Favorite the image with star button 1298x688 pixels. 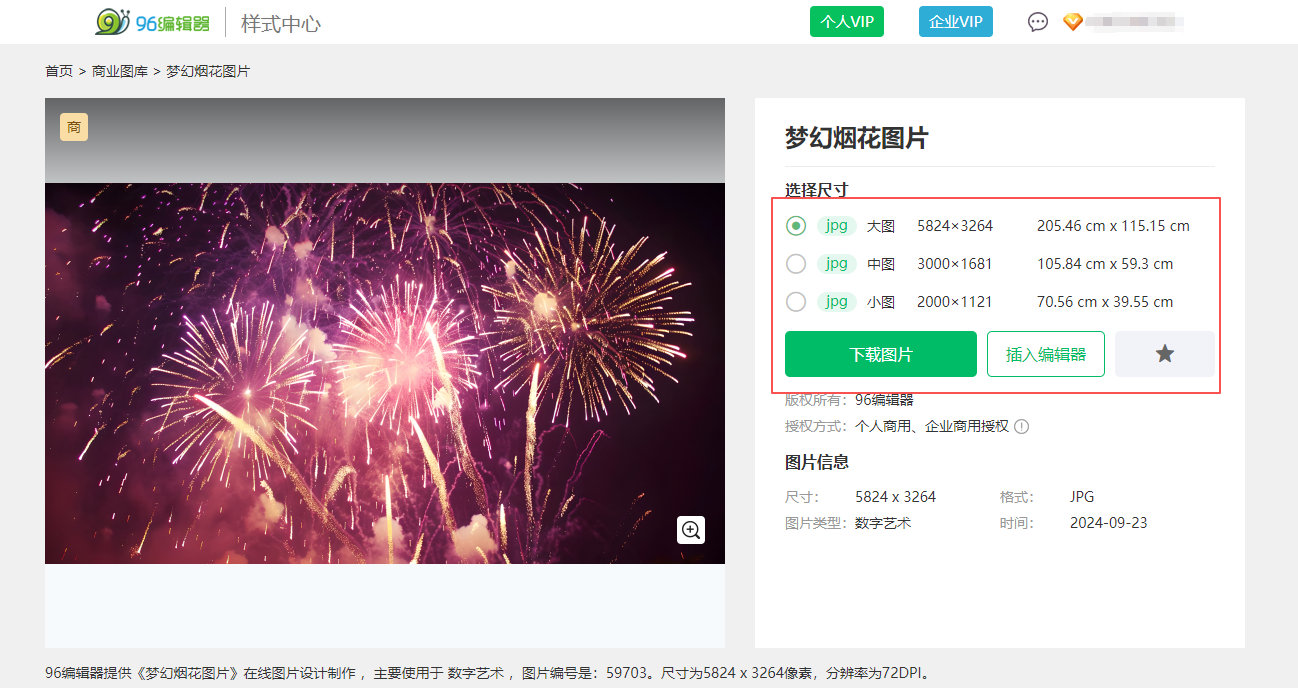pos(1164,354)
